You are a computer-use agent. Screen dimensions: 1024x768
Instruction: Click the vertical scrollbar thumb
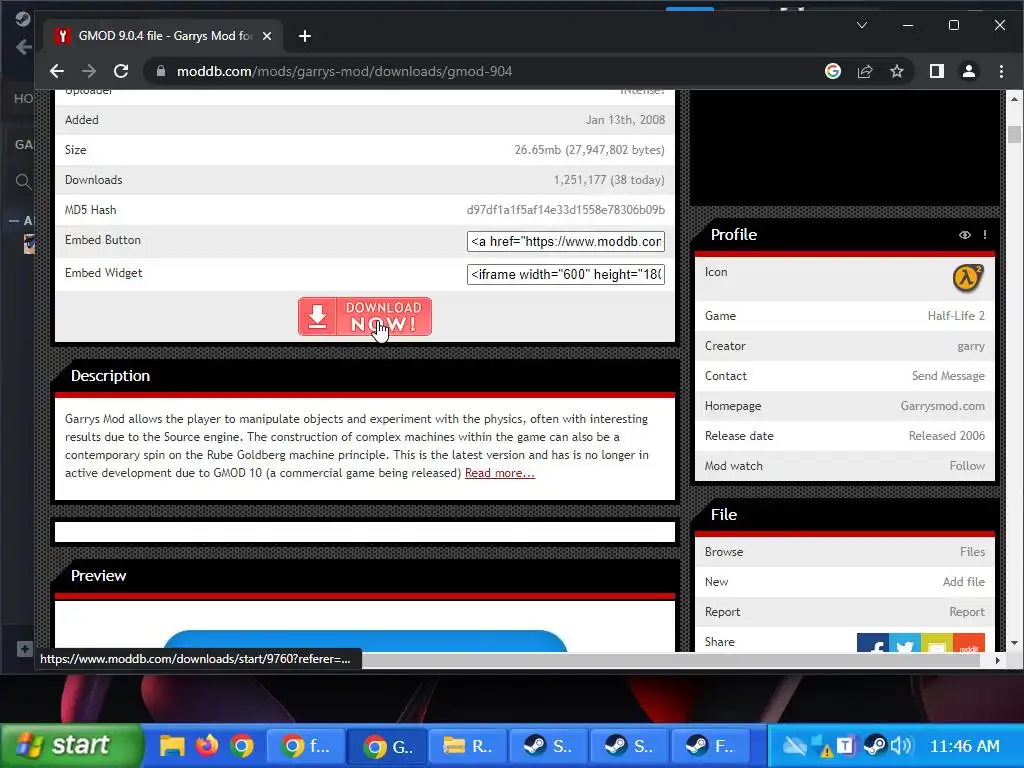(x=1014, y=134)
